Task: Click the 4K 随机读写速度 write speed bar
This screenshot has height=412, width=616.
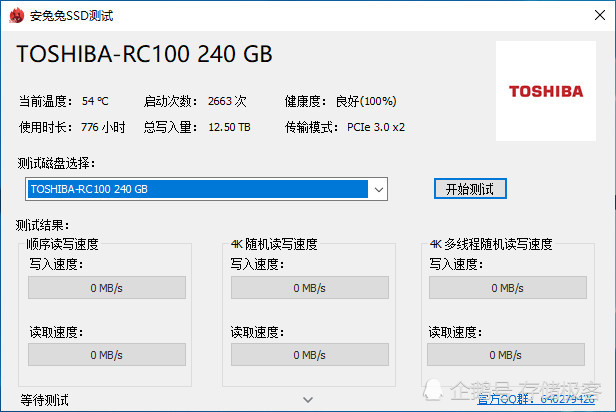Action: click(x=310, y=287)
